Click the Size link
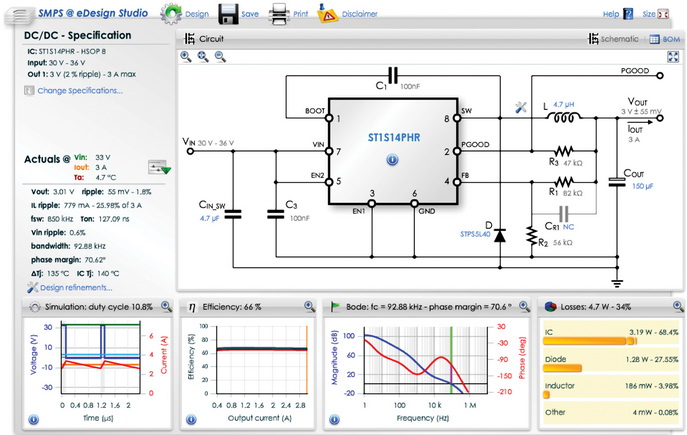The height and width of the screenshot is (435, 687). point(649,14)
